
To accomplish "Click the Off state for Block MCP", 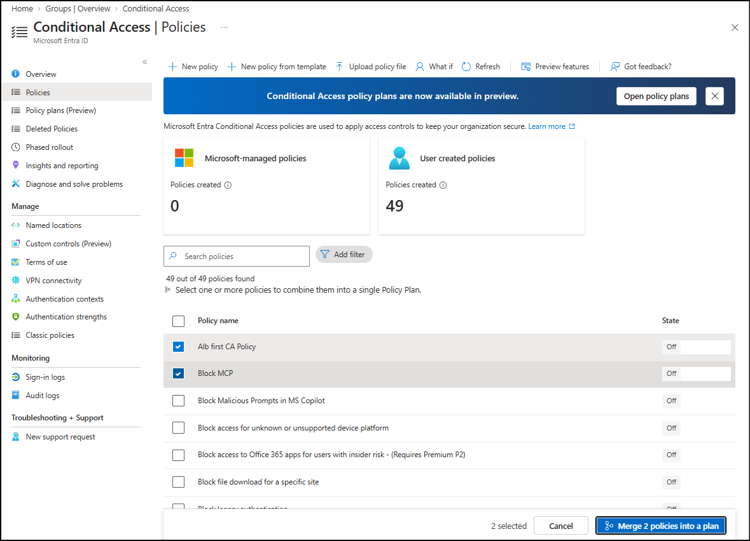I will click(672, 373).
